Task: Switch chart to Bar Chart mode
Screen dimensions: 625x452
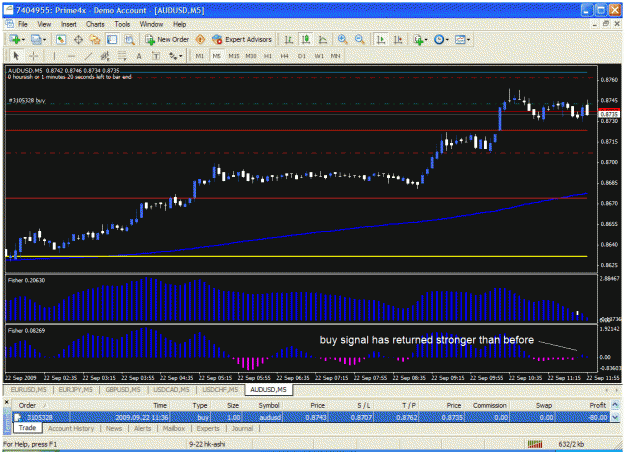Action: click(x=289, y=39)
